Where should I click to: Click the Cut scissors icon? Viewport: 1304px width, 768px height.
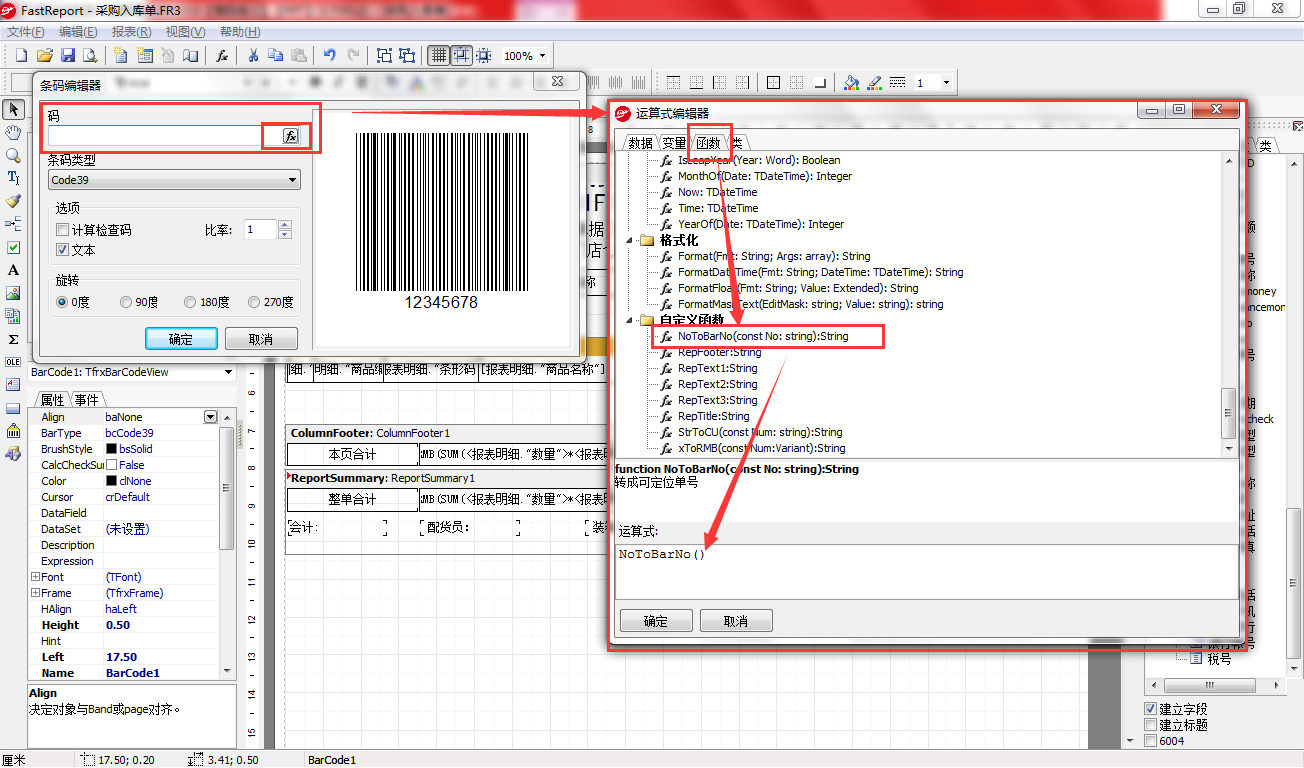(254, 56)
